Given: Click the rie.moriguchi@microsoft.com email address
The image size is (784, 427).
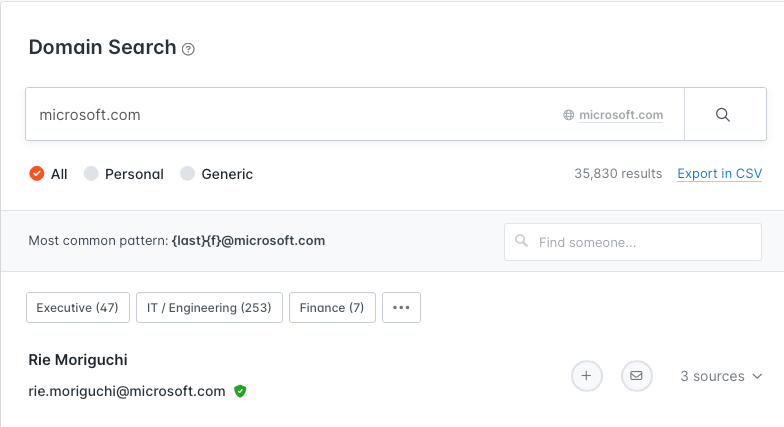Looking at the screenshot, I should tap(127, 391).
